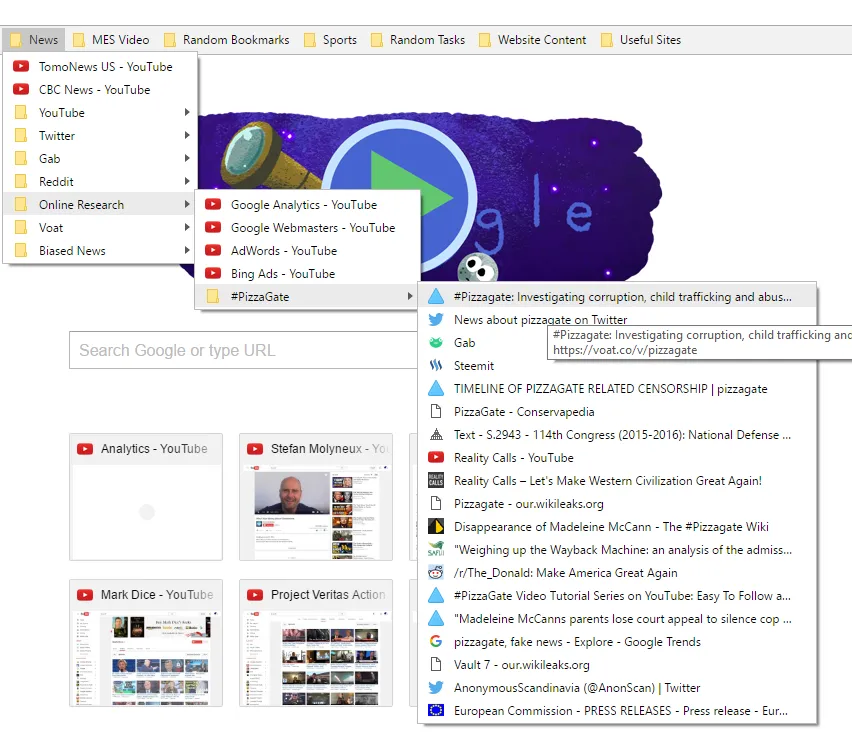Click Twitter bird icon for News about pizzagate
Image resolution: width=852 pixels, height=744 pixels.
[436, 320]
